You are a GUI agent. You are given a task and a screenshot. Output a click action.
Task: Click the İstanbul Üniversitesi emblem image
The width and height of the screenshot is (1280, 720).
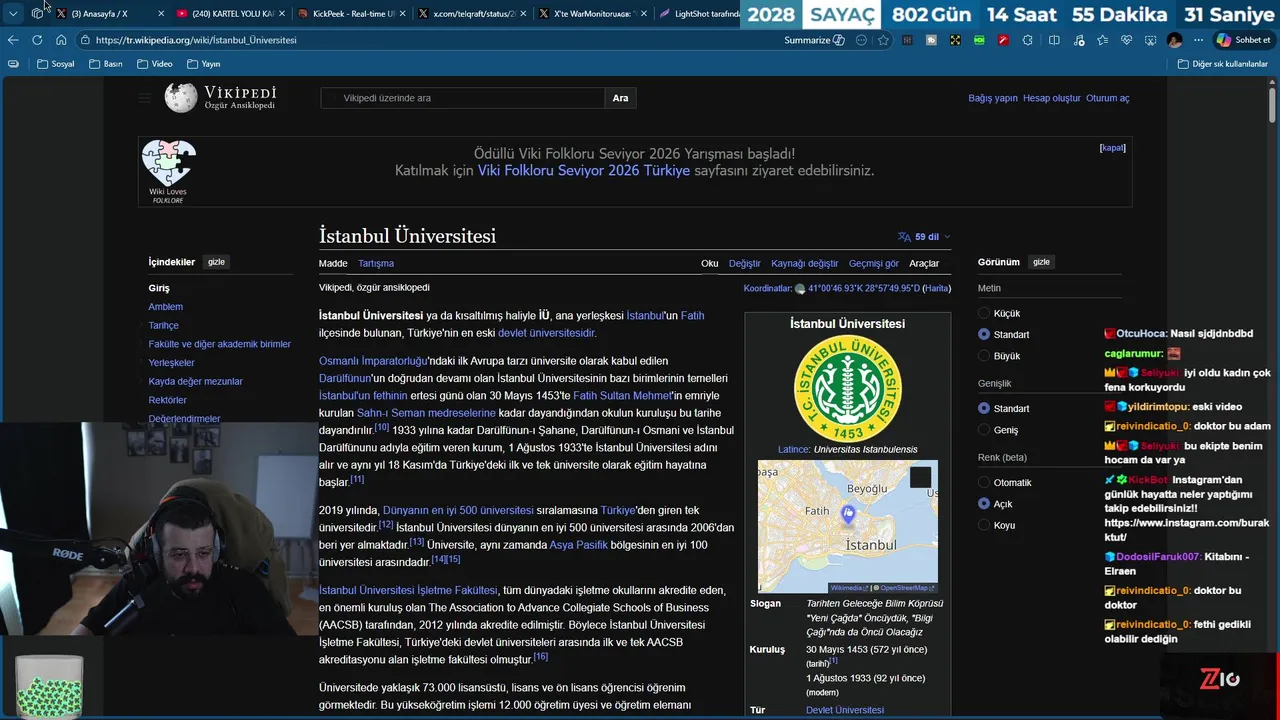848,389
